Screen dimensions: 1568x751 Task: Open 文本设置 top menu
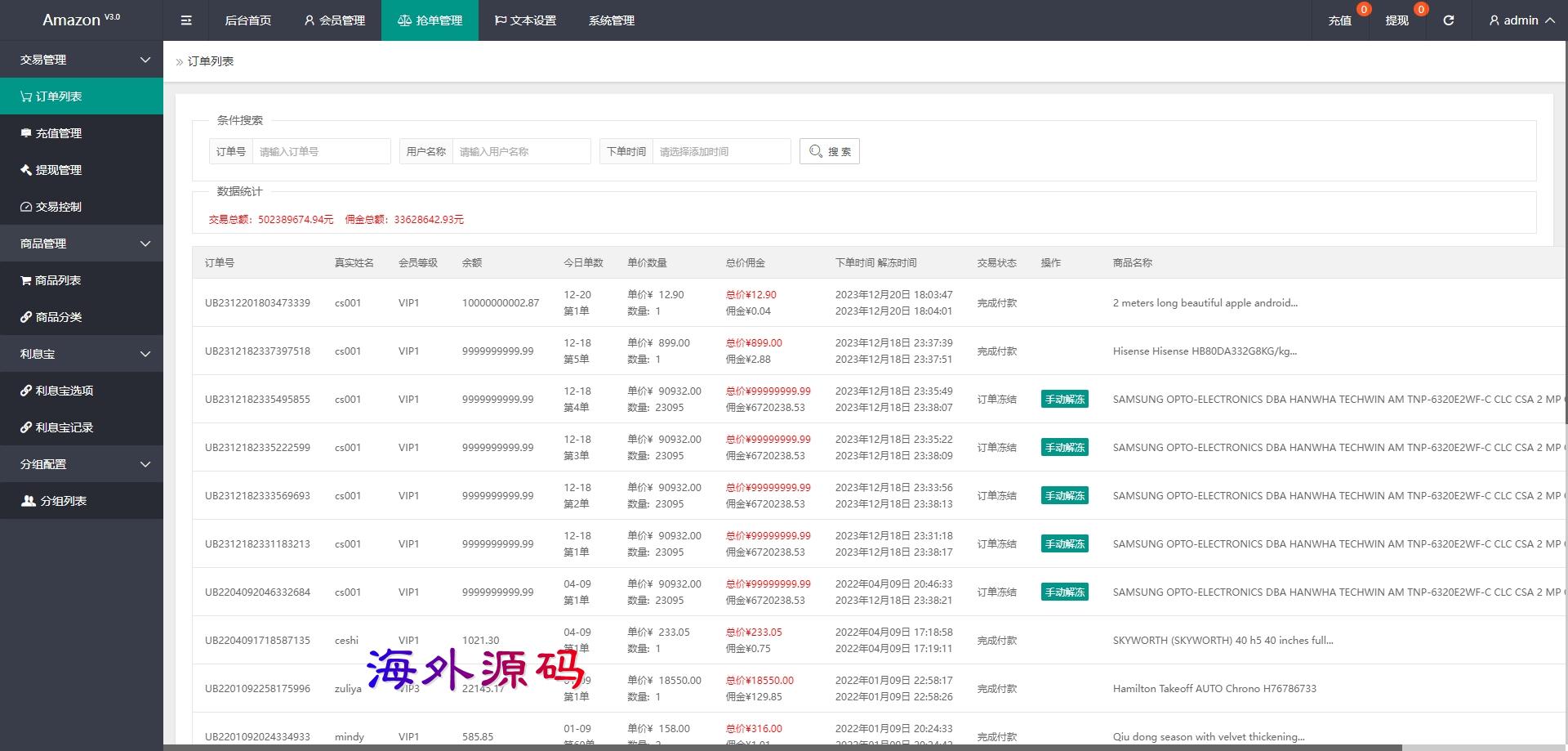click(525, 20)
